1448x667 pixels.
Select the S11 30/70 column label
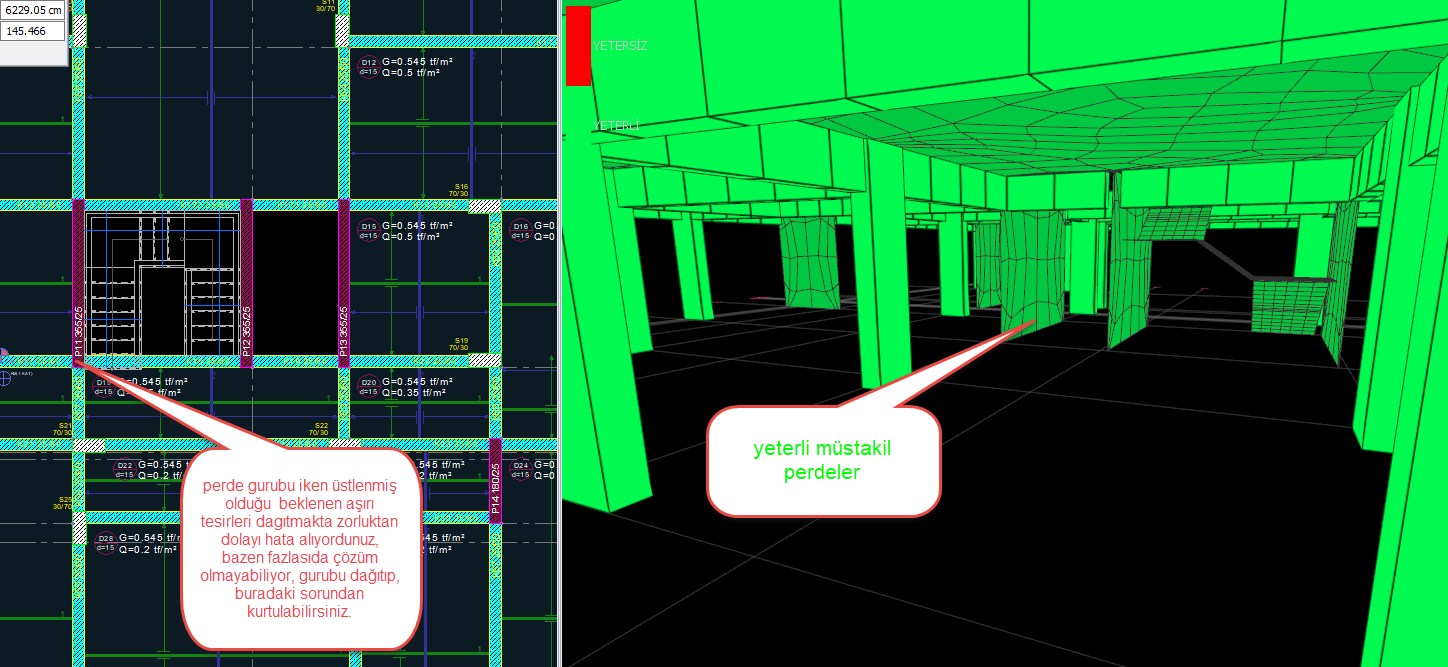point(326,5)
